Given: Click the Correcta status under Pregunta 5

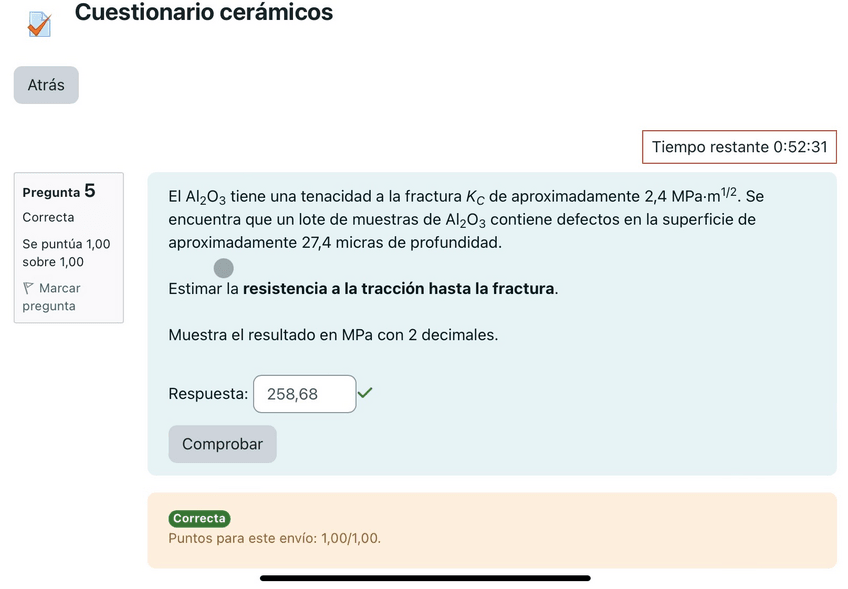Looking at the screenshot, I should [x=48, y=217].
